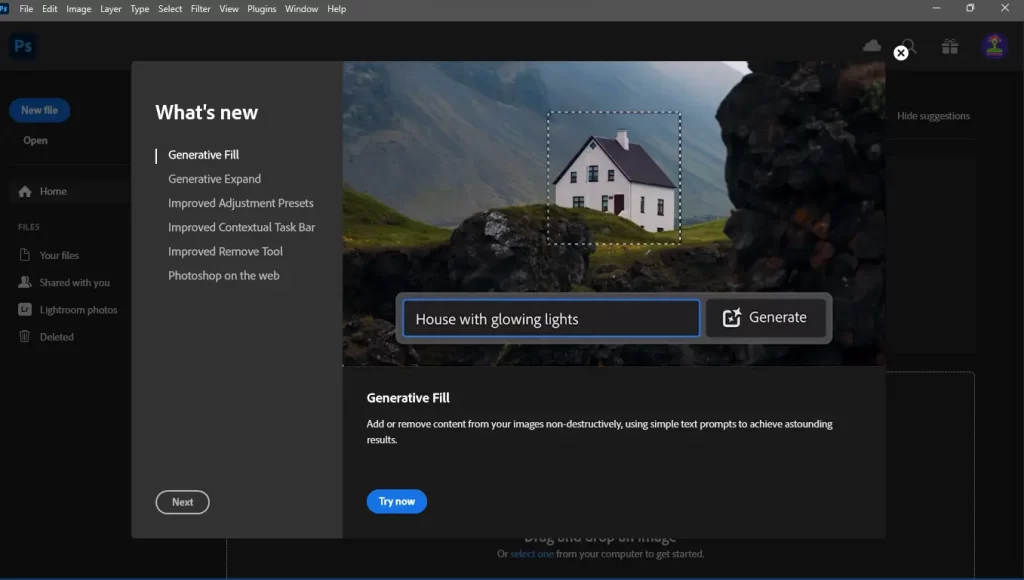Click the House with glowing lights prompt field
The height and width of the screenshot is (580, 1024).
pos(551,319)
